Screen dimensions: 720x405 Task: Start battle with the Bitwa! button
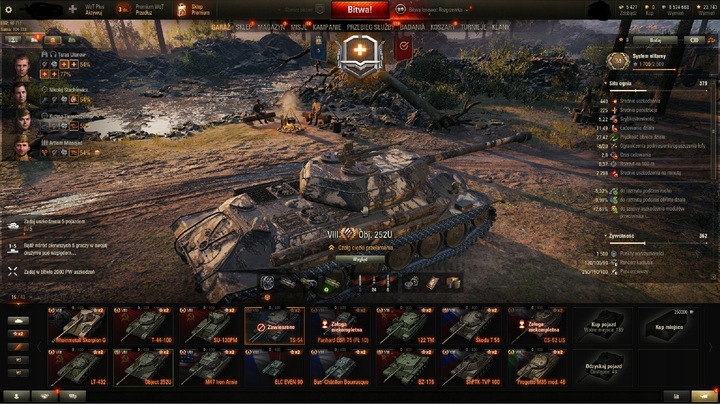[x=360, y=10]
